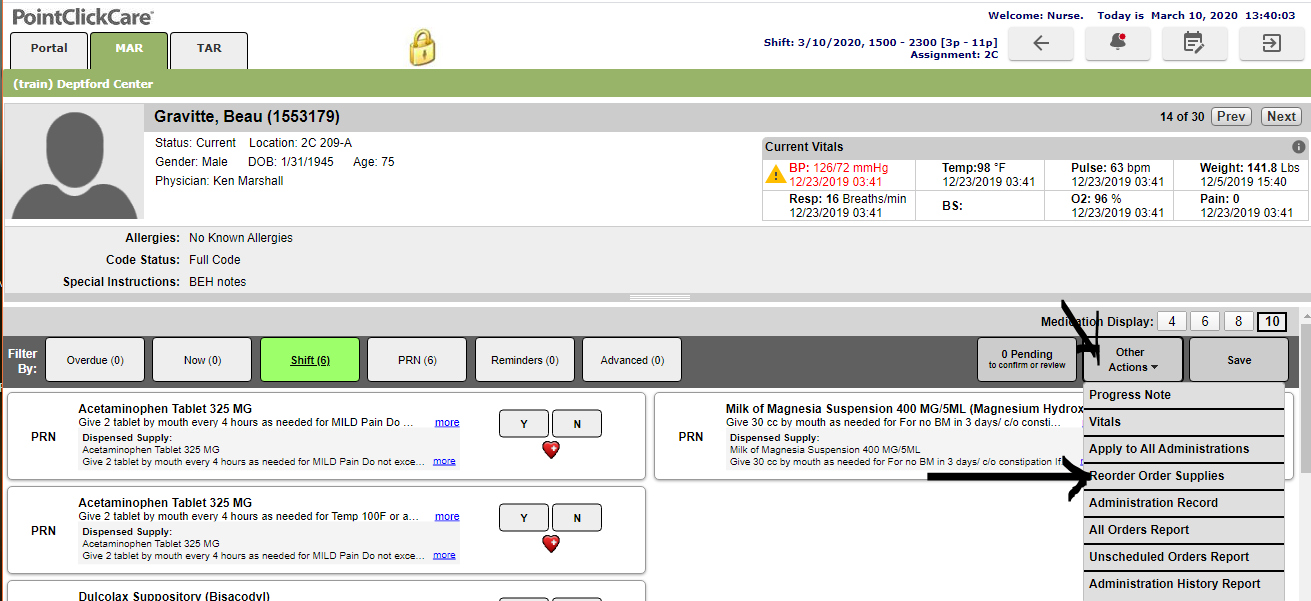The height and width of the screenshot is (601, 1311).
Task: Filter by Now (0)
Action: tap(202, 360)
